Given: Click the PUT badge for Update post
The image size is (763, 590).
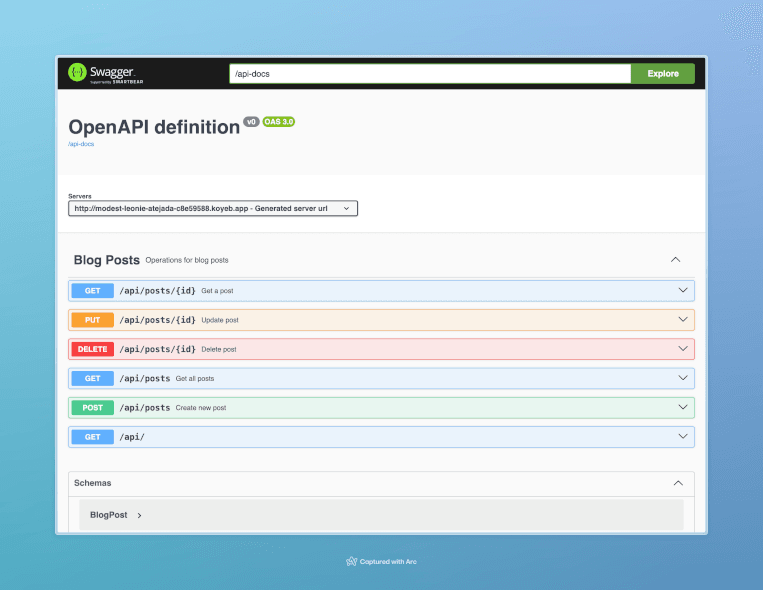Looking at the screenshot, I should [x=92, y=320].
